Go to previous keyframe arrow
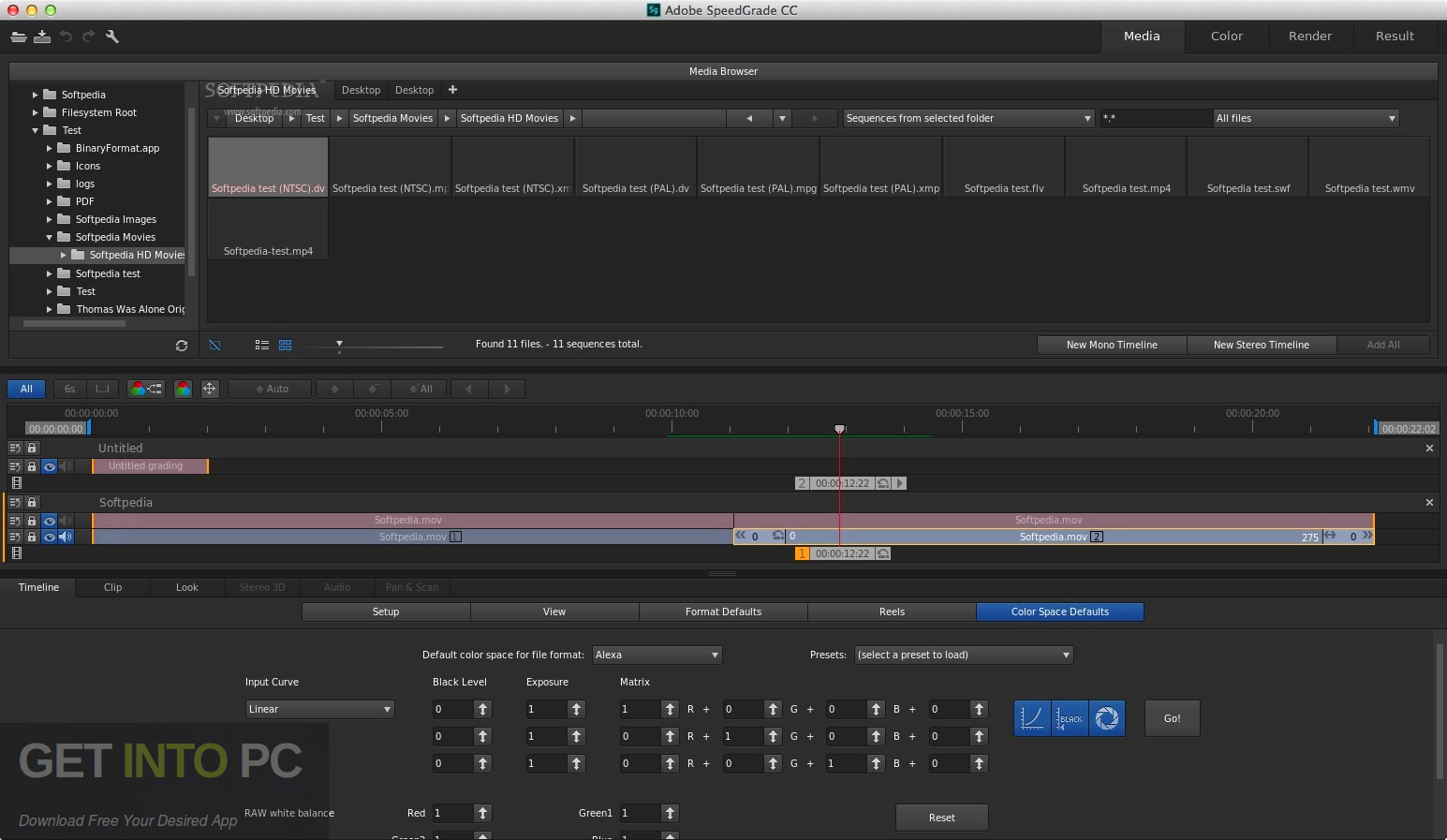 (x=469, y=389)
